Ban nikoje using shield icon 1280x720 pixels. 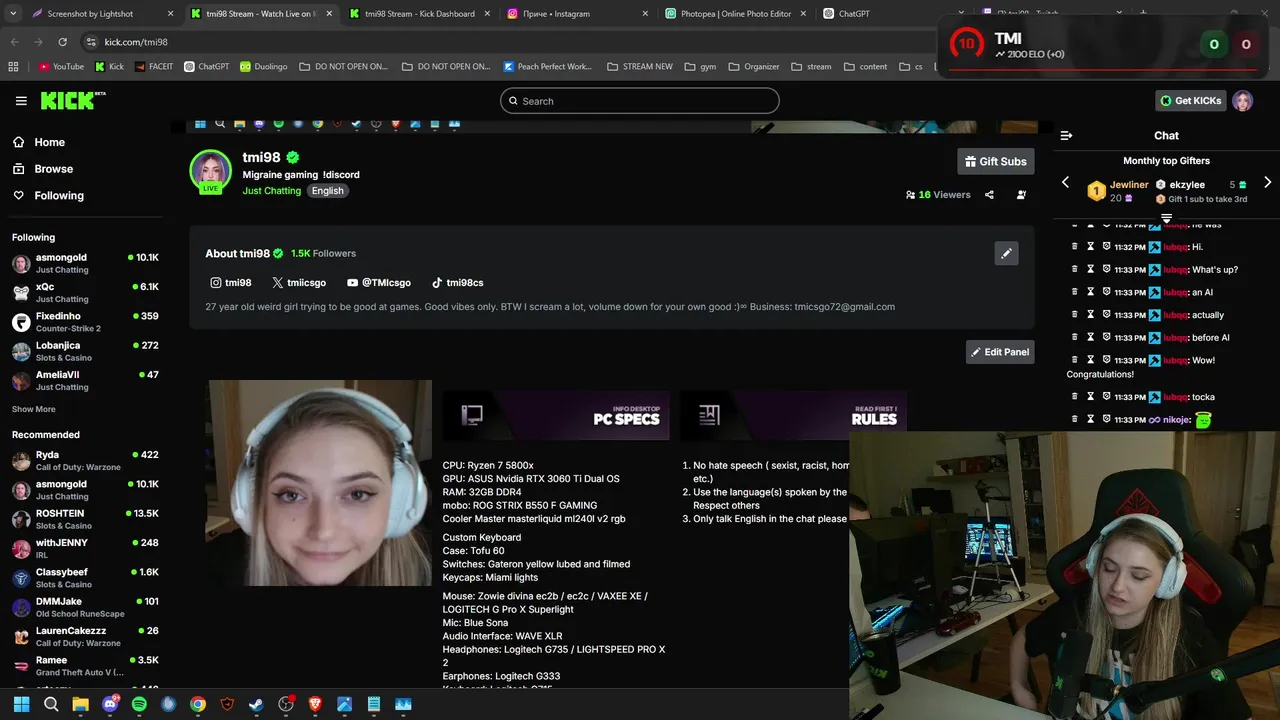click(x=1107, y=420)
